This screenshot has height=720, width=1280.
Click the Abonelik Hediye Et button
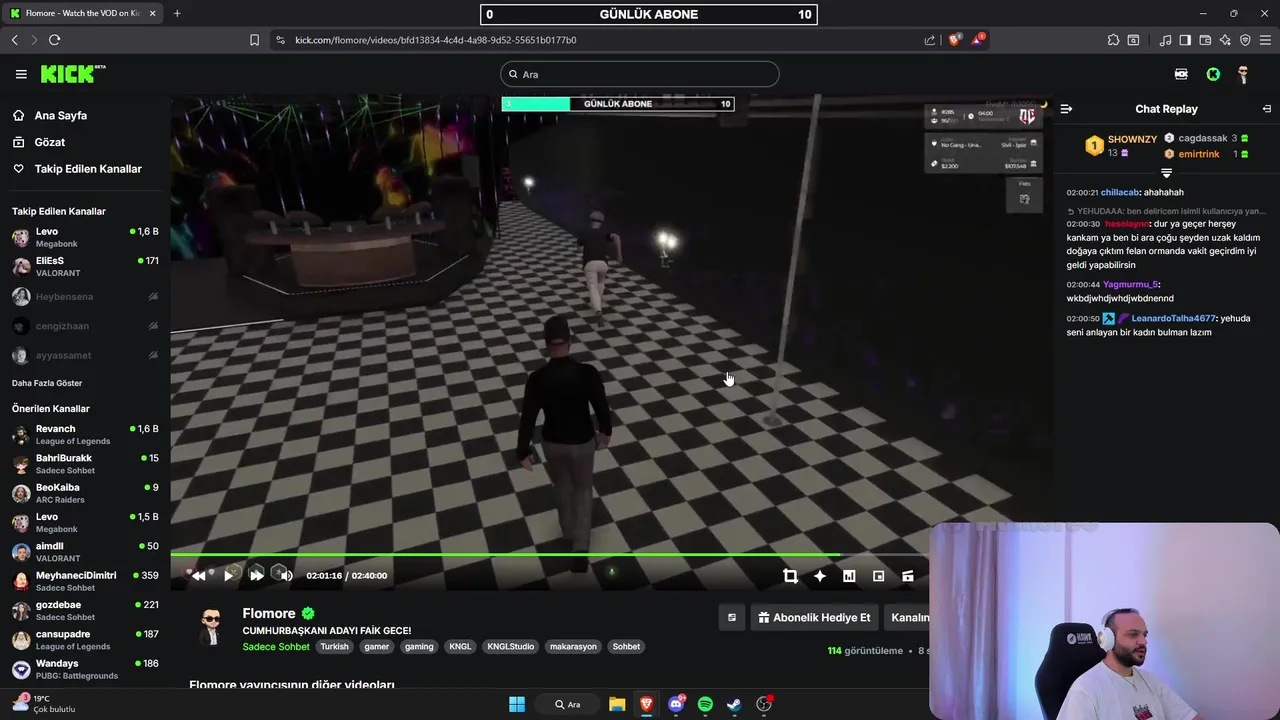coord(814,617)
